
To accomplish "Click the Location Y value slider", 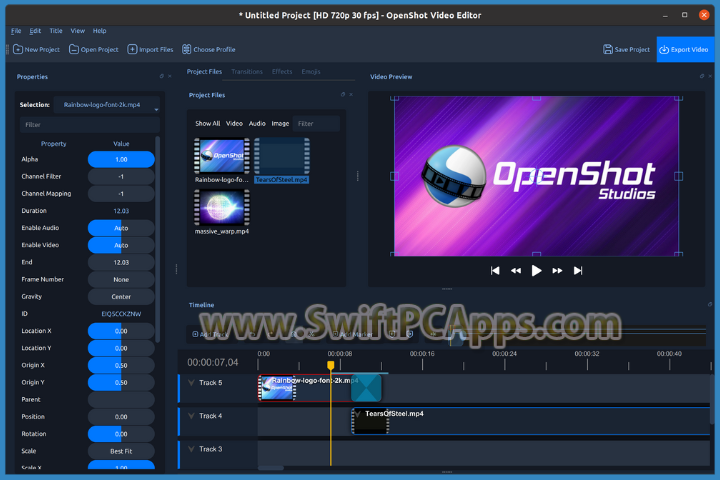I will (x=121, y=348).
